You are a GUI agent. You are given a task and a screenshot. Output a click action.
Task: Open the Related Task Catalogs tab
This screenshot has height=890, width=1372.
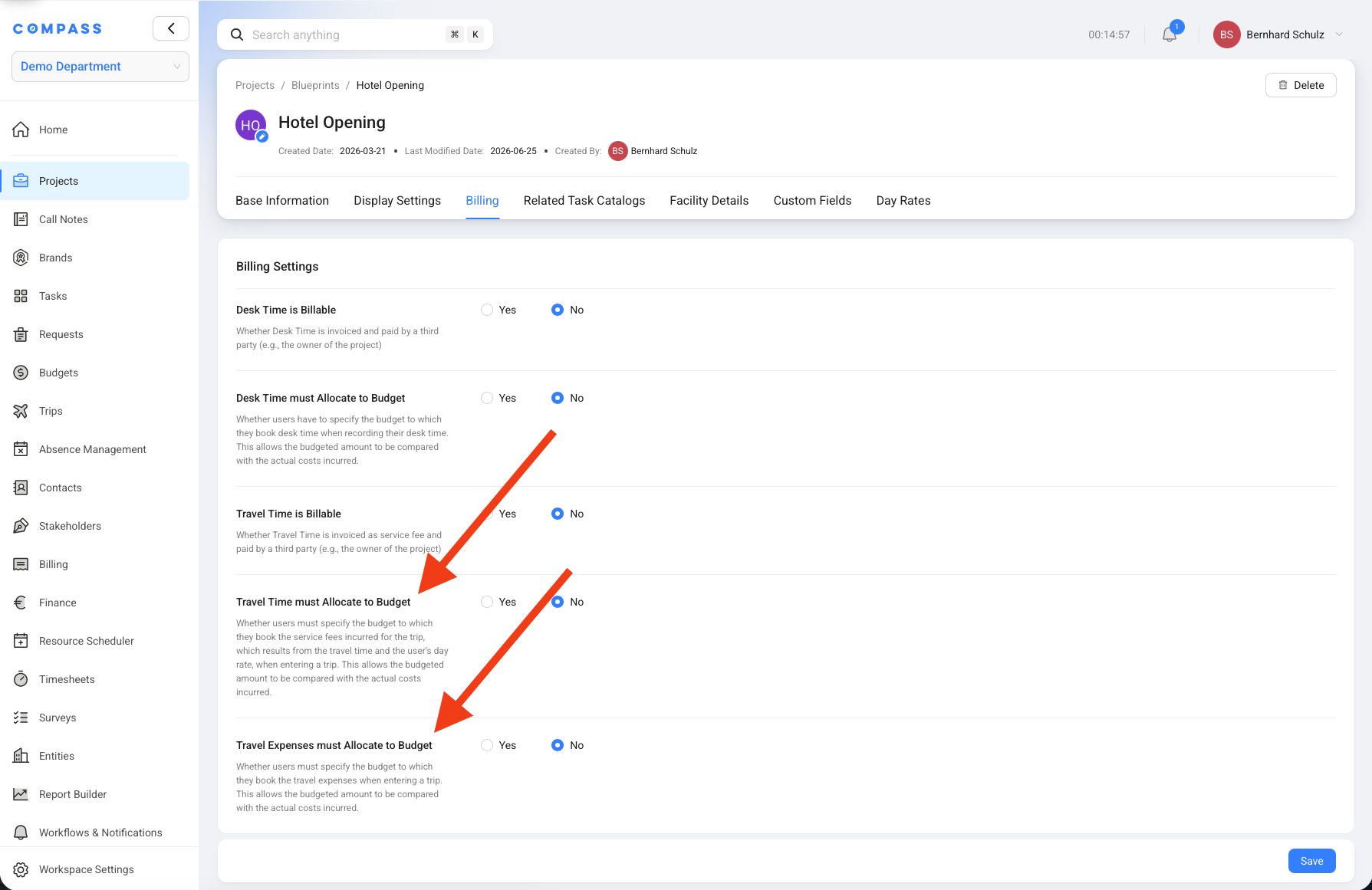584,200
